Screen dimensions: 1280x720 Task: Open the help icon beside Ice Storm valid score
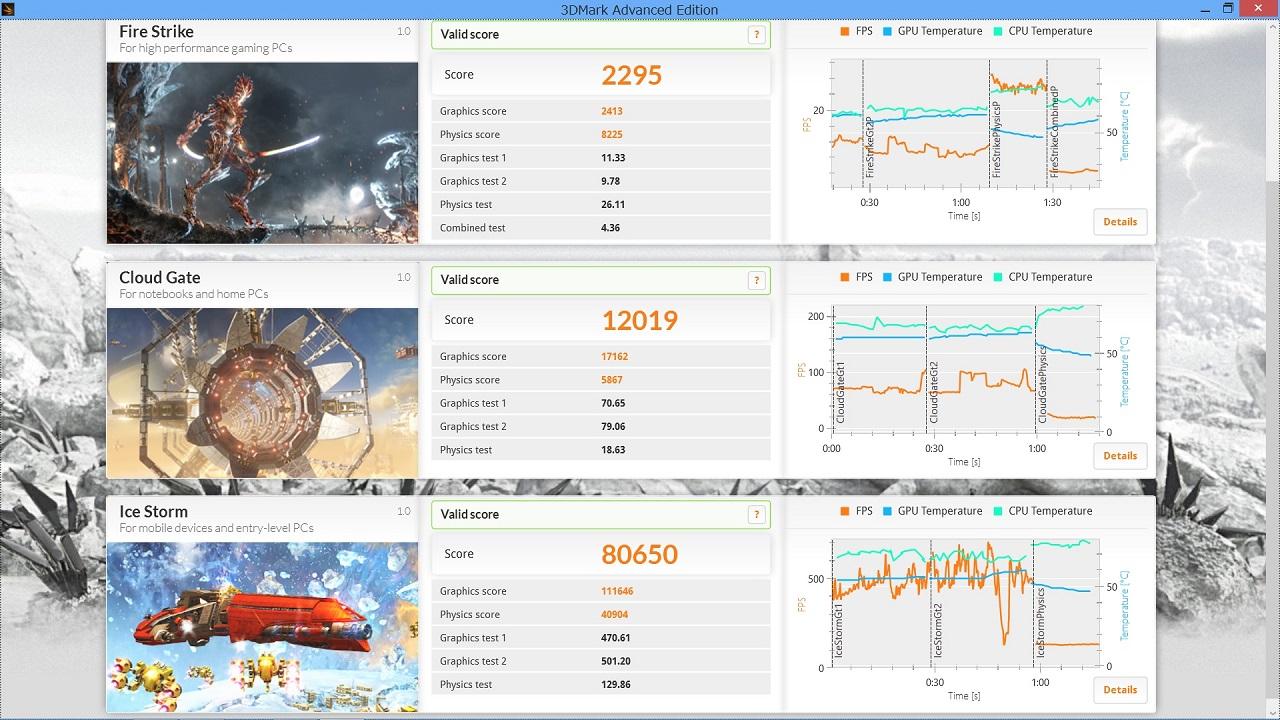[x=757, y=515]
